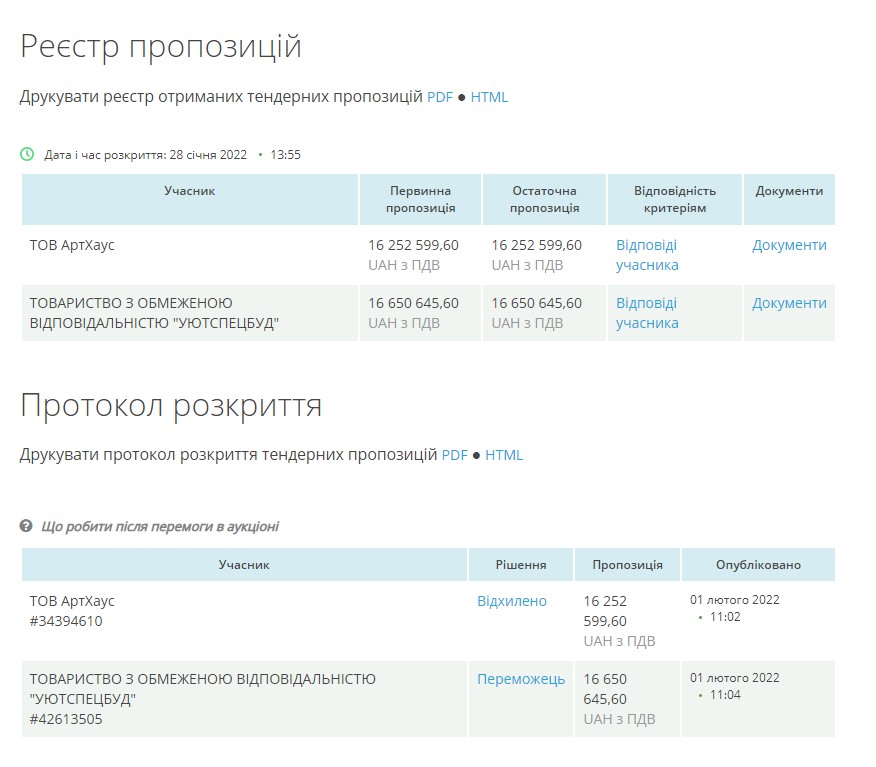This screenshot has height=767, width=876.
Task: Open HTML version of the proposals register
Action: [489, 97]
